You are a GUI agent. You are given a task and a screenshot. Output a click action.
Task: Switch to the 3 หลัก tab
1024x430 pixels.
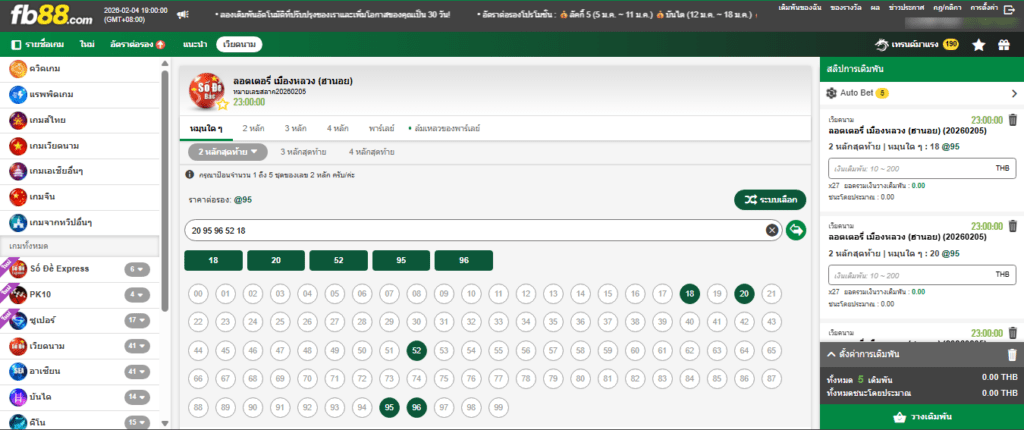(295, 128)
